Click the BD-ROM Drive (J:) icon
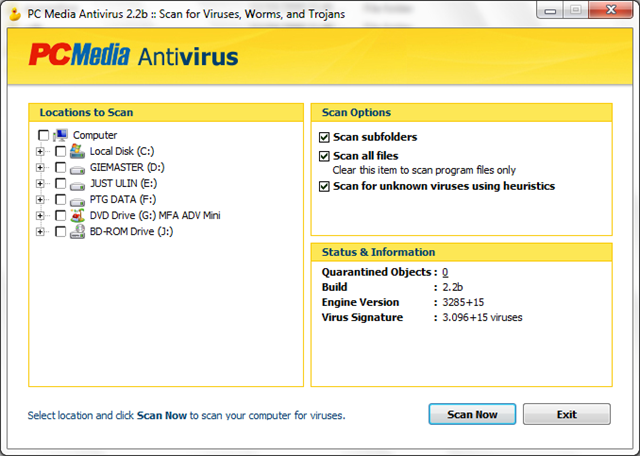 point(77,231)
